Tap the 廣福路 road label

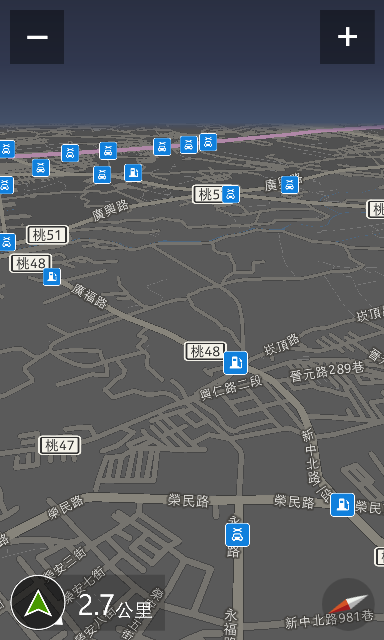click(90, 296)
